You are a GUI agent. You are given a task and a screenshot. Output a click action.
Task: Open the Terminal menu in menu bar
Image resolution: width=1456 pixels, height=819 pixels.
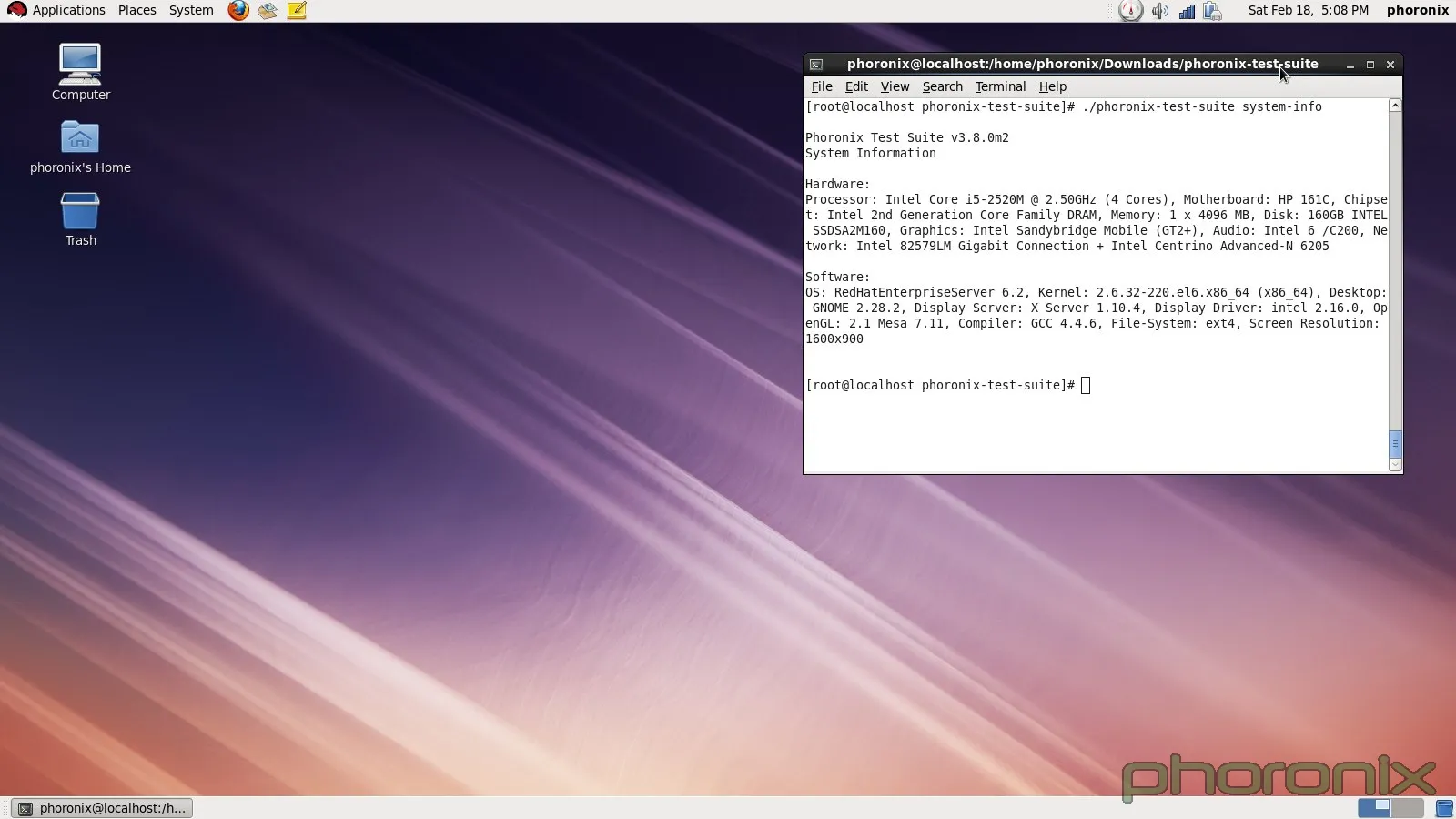[x=1000, y=86]
